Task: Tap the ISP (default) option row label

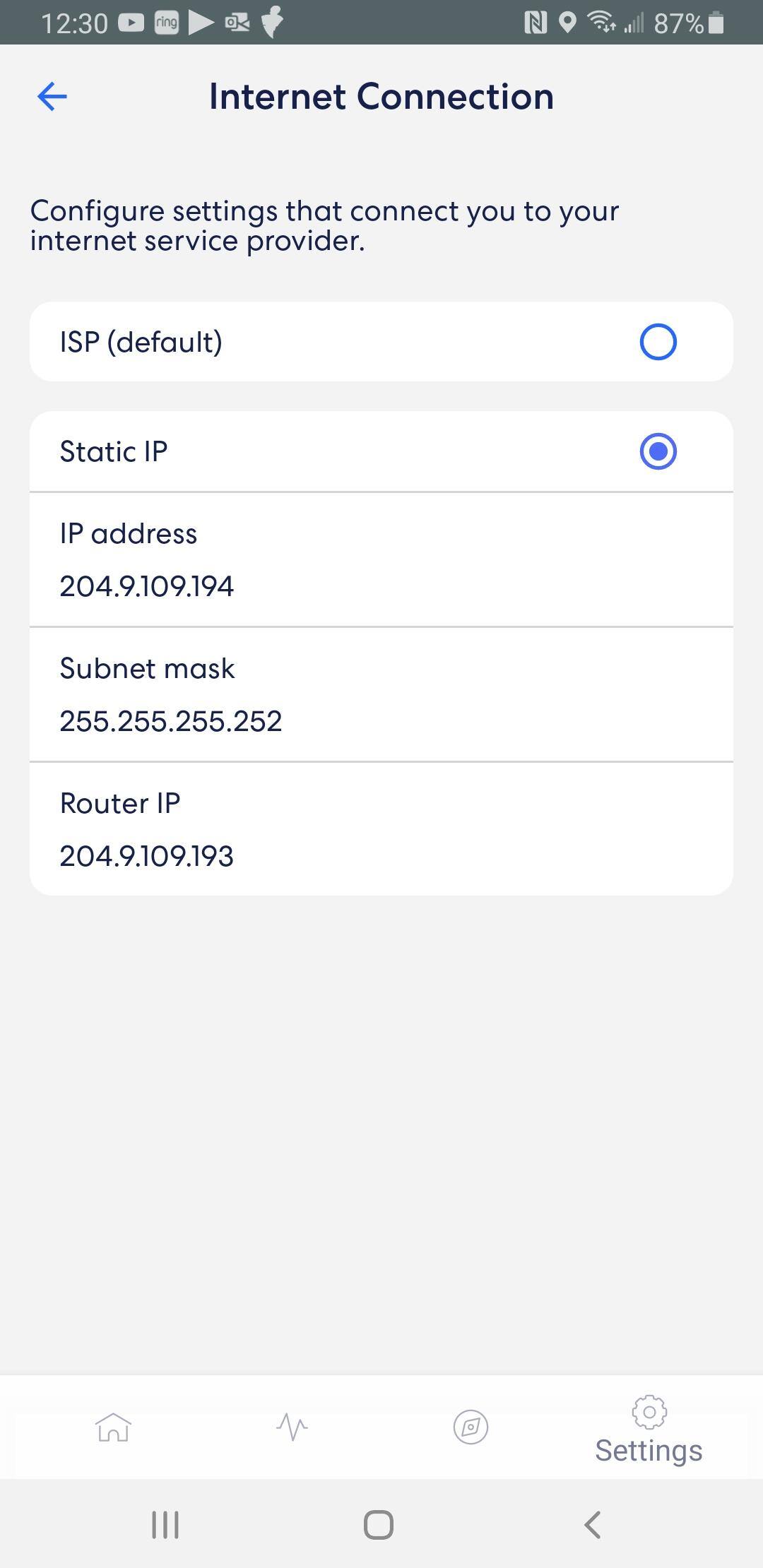Action: pos(141,342)
